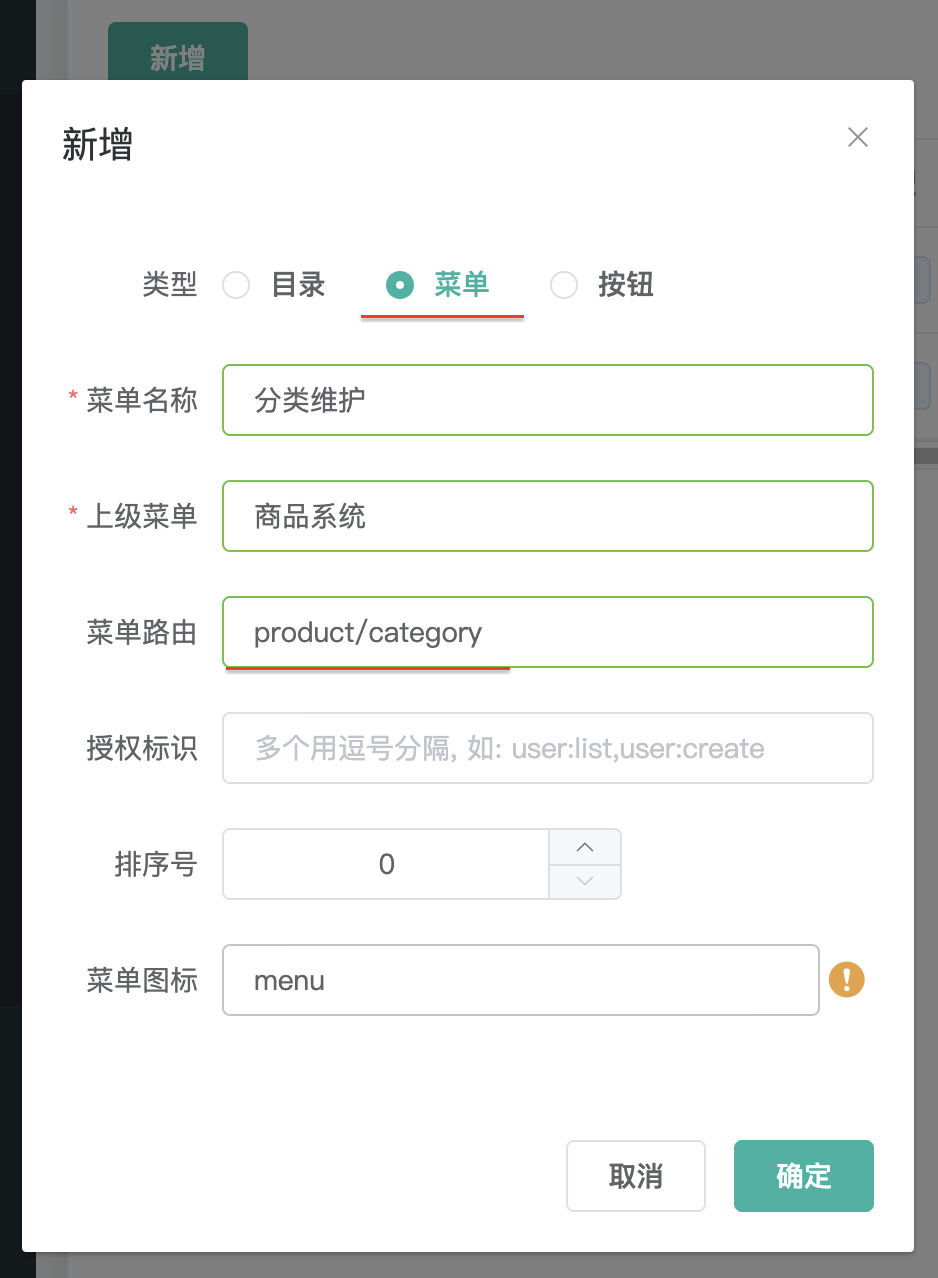The height and width of the screenshot is (1278, 938).
Task: Select the 按钮 type radio button
Action: click(x=564, y=285)
